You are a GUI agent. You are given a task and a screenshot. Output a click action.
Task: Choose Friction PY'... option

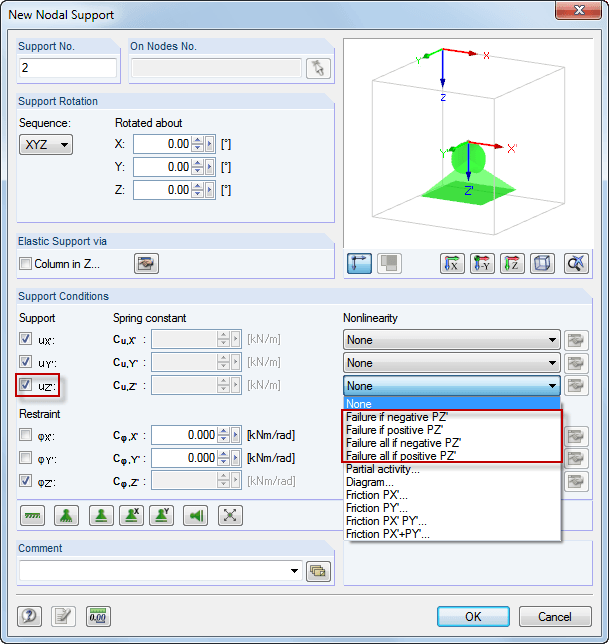point(452,508)
